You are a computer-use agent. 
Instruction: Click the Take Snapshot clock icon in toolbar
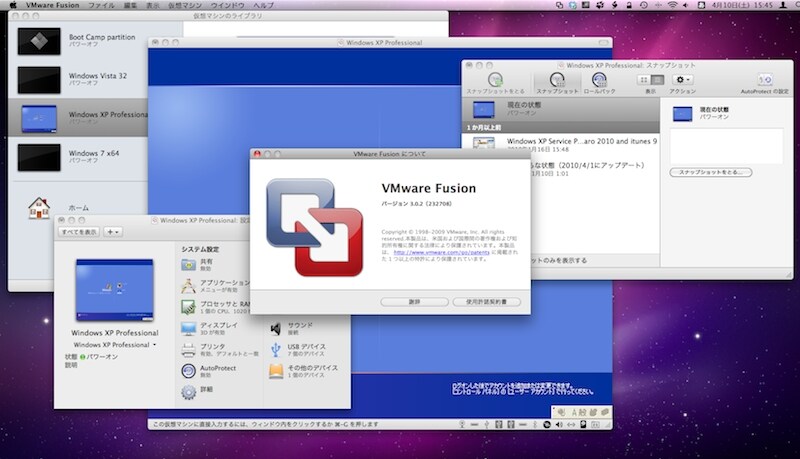(495, 80)
